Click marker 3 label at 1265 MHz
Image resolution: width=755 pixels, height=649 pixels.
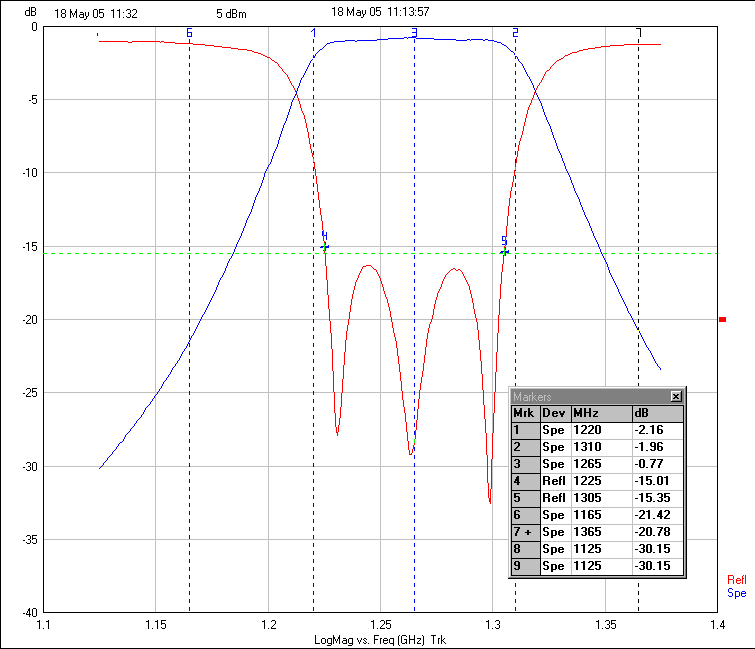point(415,33)
